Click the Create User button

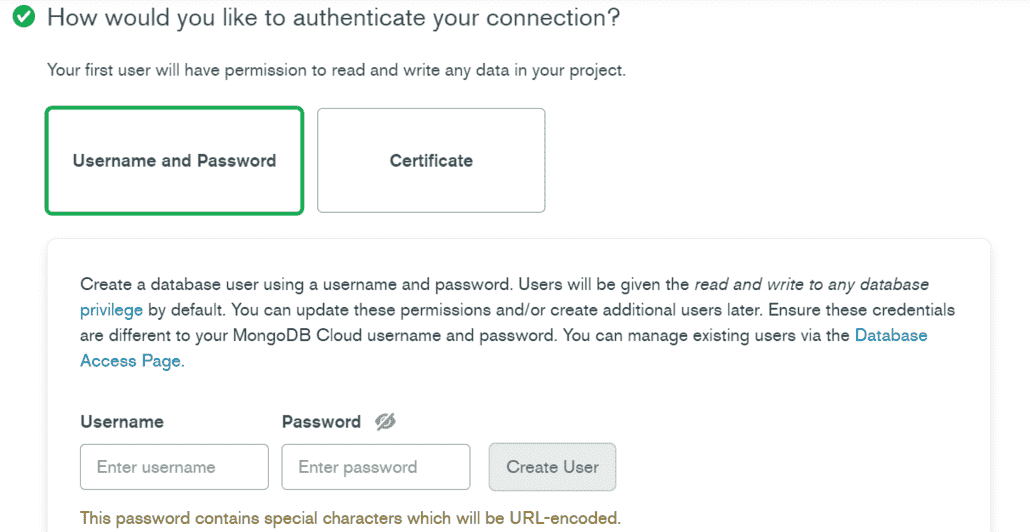pos(552,467)
